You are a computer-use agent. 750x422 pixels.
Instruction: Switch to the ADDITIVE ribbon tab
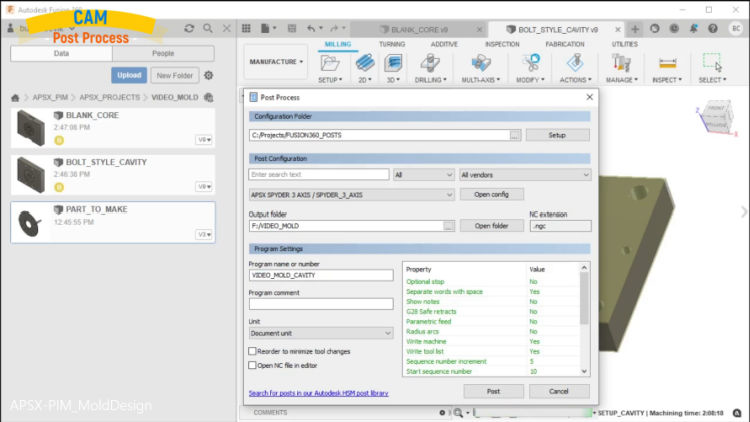pos(444,44)
